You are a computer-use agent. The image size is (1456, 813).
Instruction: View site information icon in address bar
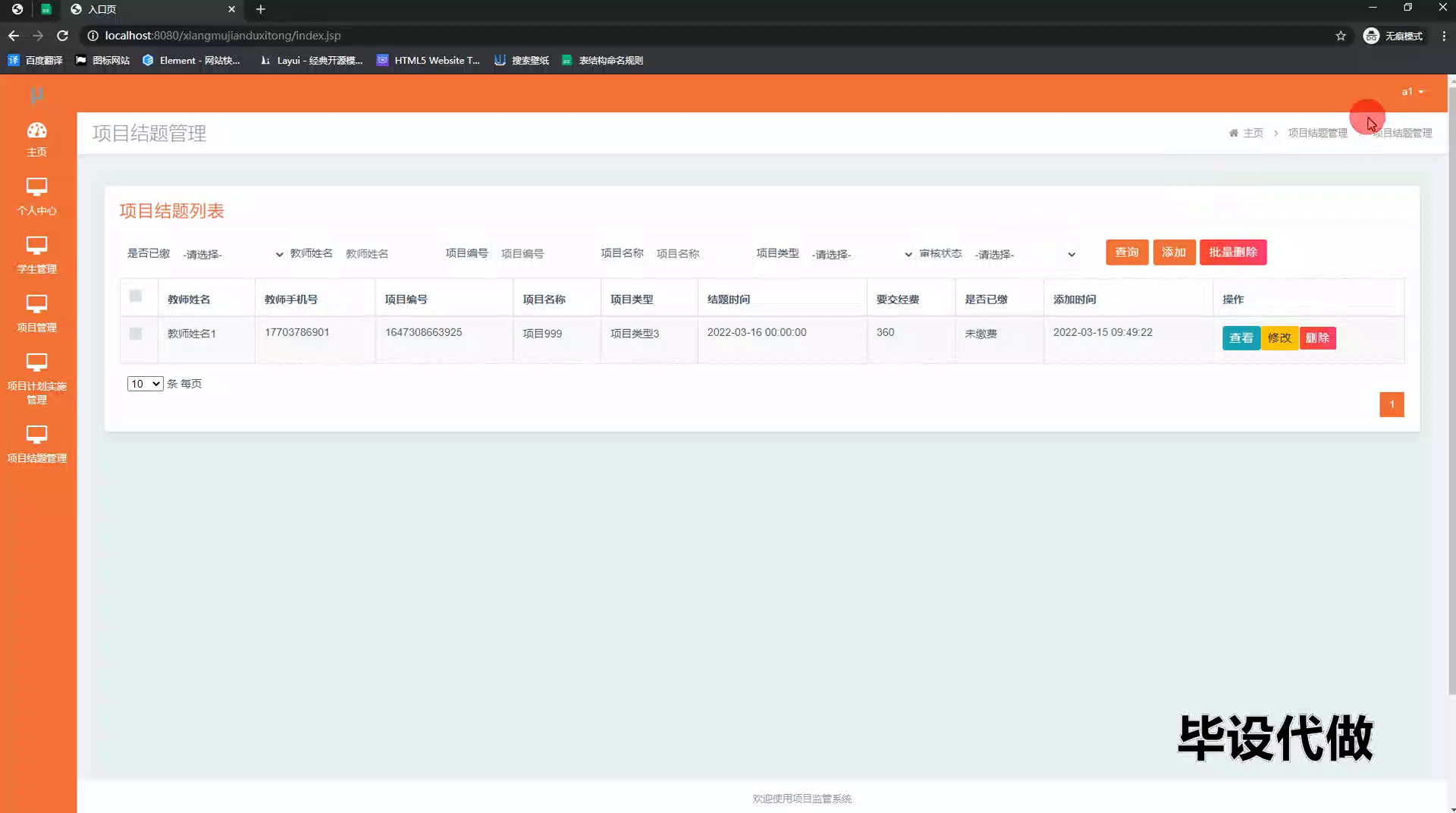pos(93,36)
